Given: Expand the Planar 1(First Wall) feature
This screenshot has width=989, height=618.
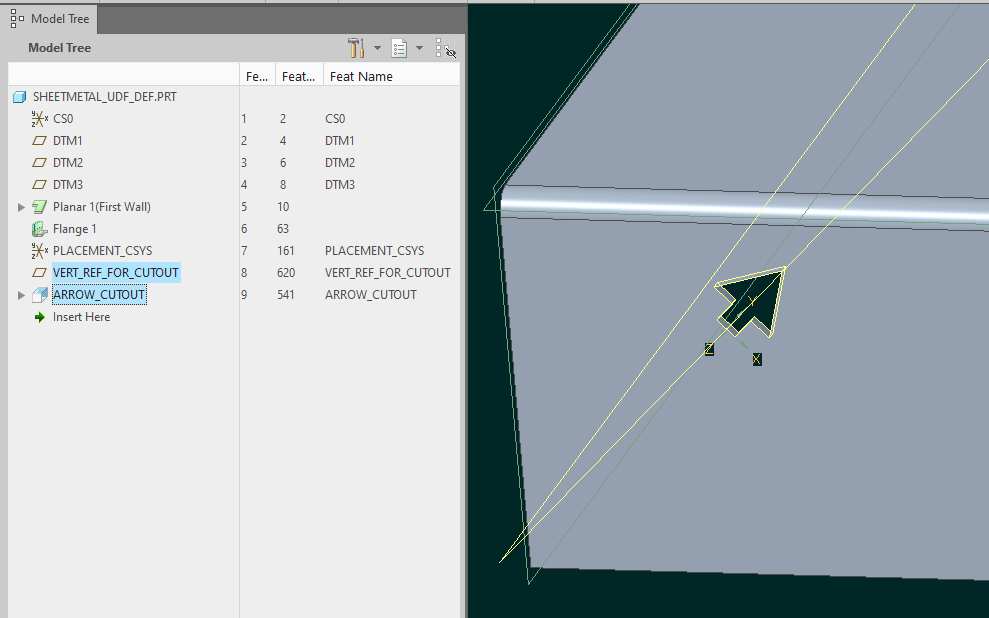Looking at the screenshot, I should [x=22, y=207].
